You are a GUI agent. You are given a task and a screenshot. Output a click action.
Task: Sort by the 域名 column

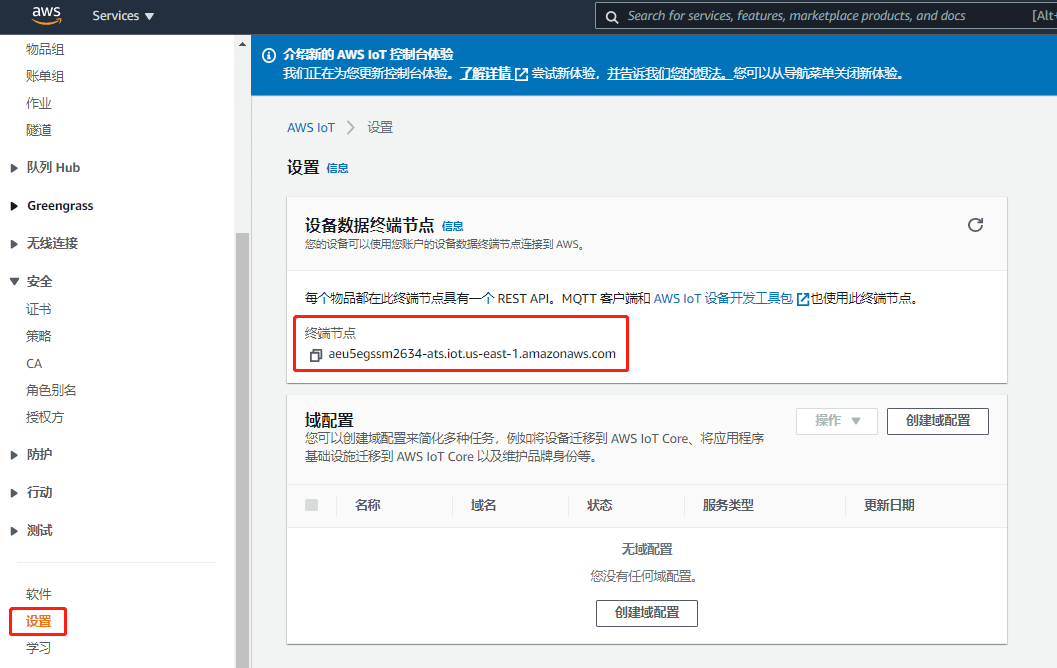483,506
